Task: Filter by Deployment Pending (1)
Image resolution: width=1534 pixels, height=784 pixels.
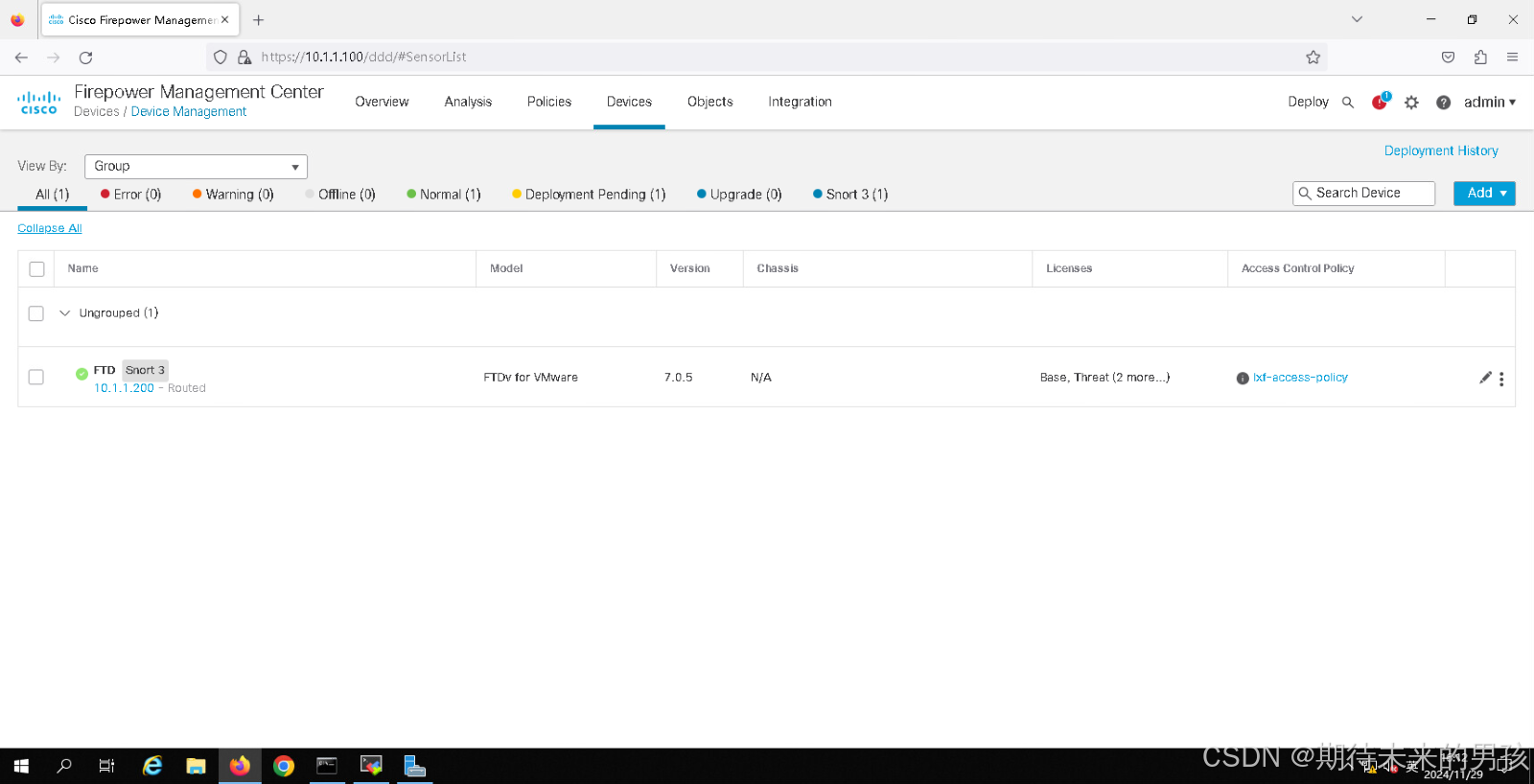Action: pos(589,195)
